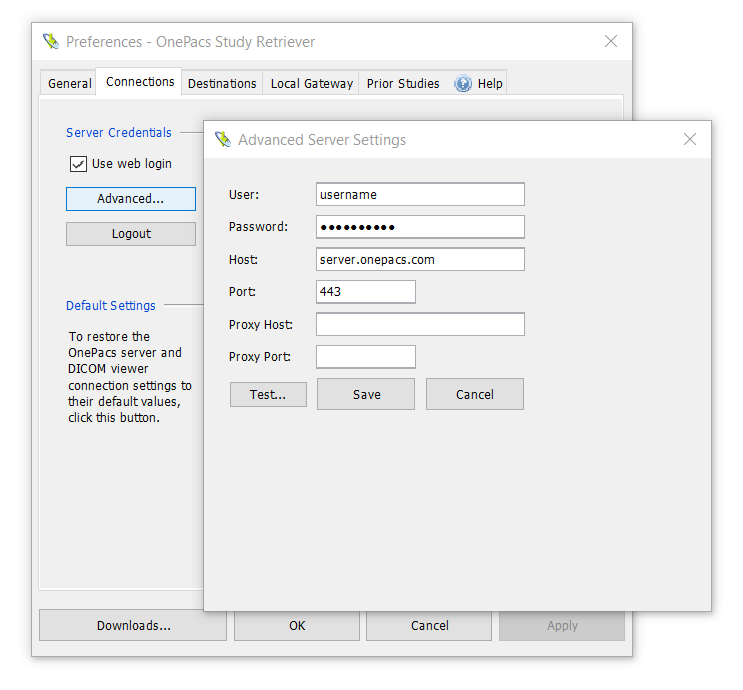Click into the Password field

[420, 227]
